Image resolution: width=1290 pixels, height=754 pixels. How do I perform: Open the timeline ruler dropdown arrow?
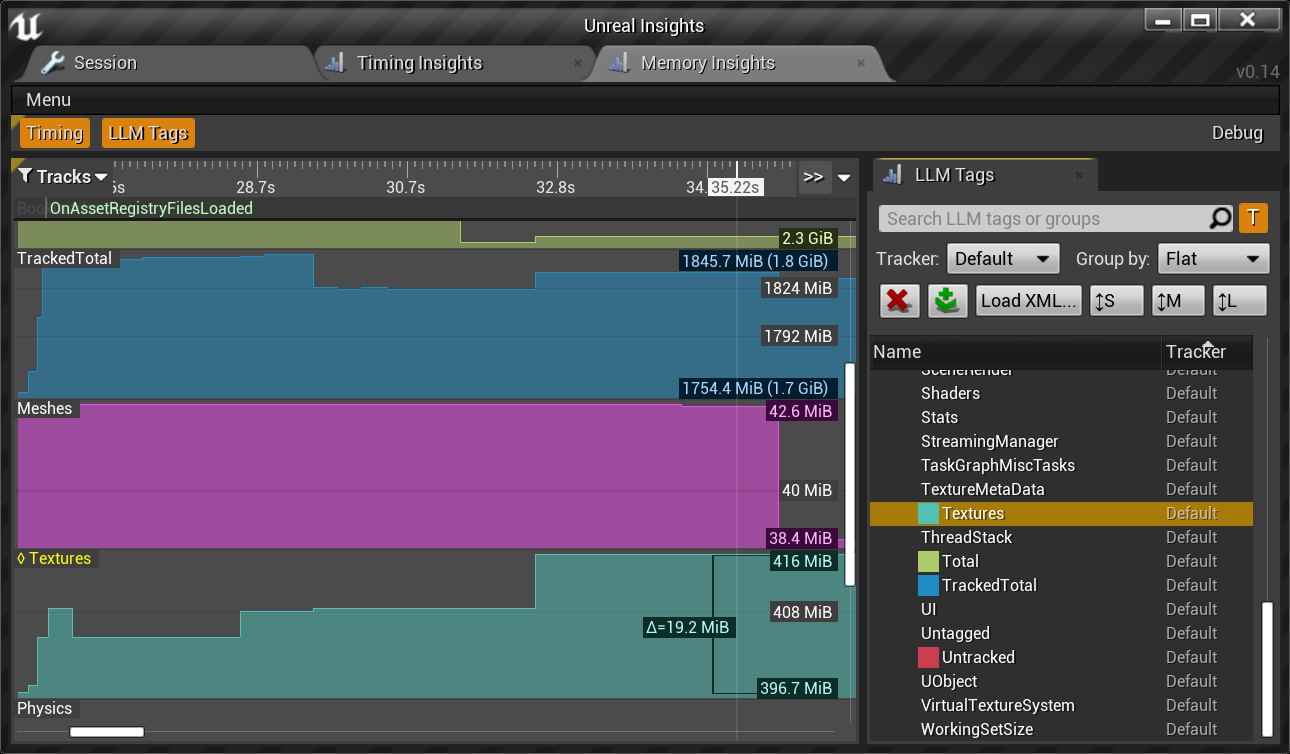tap(844, 178)
